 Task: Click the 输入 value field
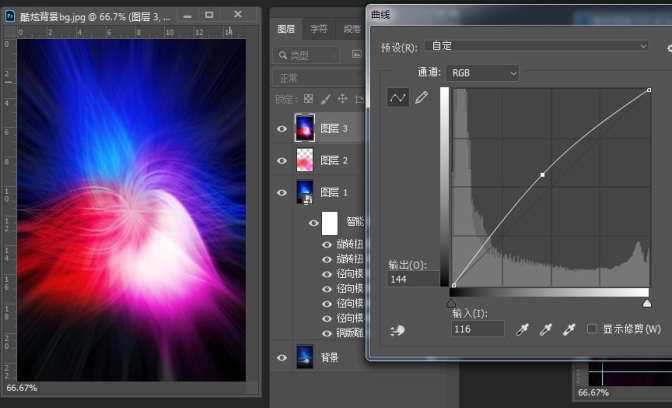(x=477, y=329)
